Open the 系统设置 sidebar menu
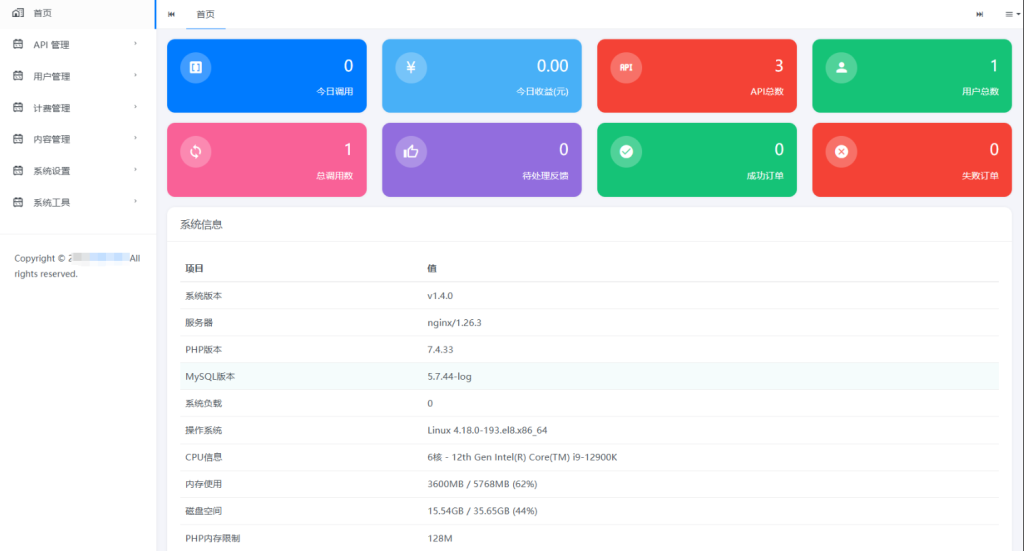Image resolution: width=1024 pixels, height=551 pixels. pos(52,171)
